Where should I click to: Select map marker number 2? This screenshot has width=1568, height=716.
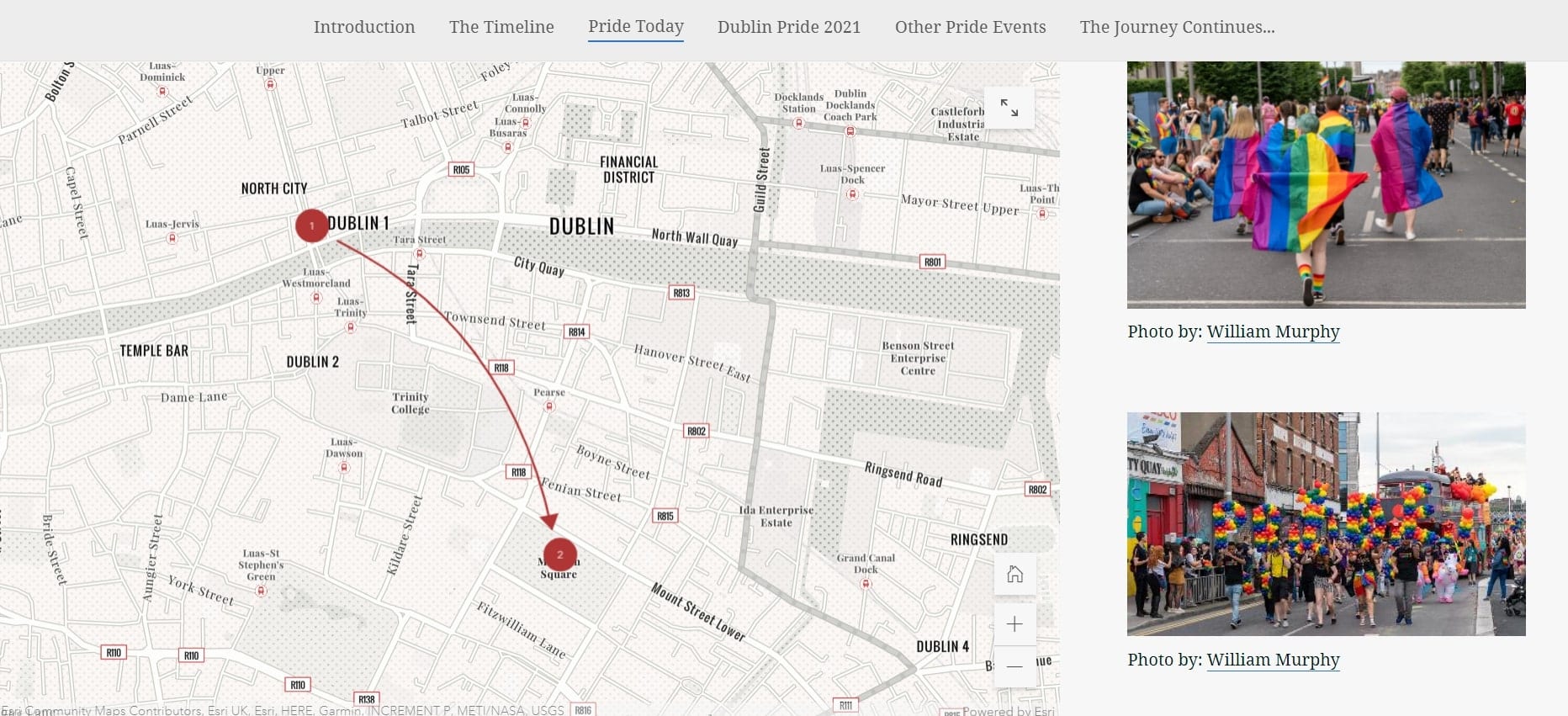[x=560, y=554]
